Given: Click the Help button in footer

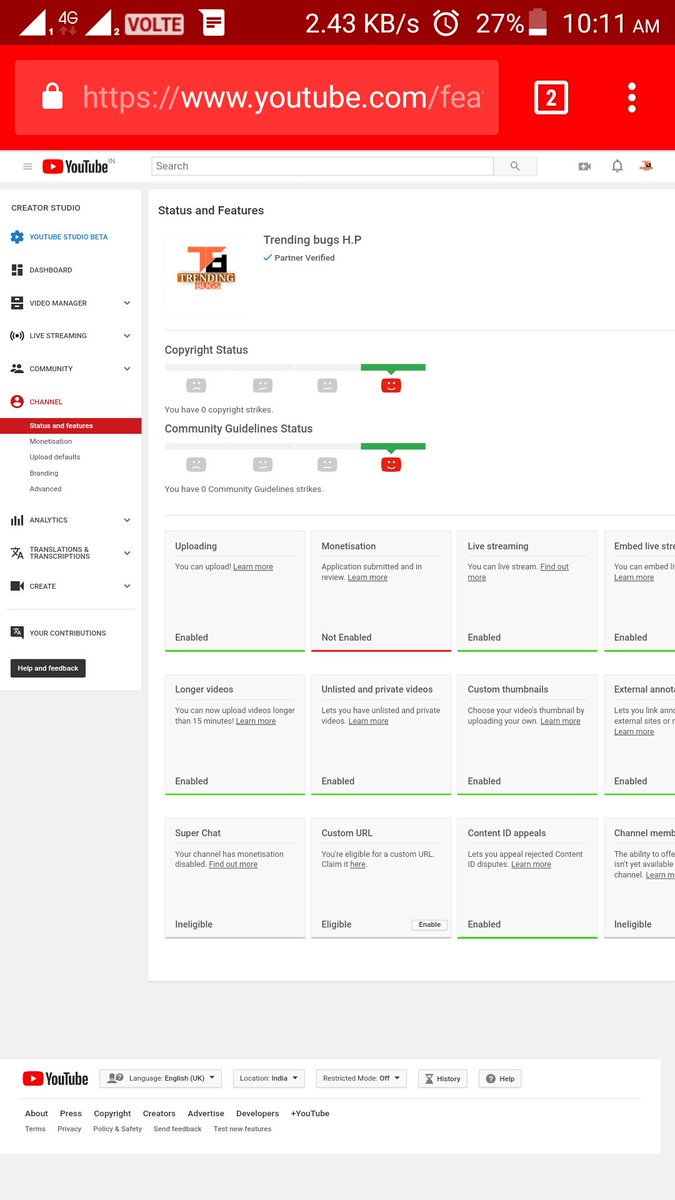Looking at the screenshot, I should [x=501, y=1079].
